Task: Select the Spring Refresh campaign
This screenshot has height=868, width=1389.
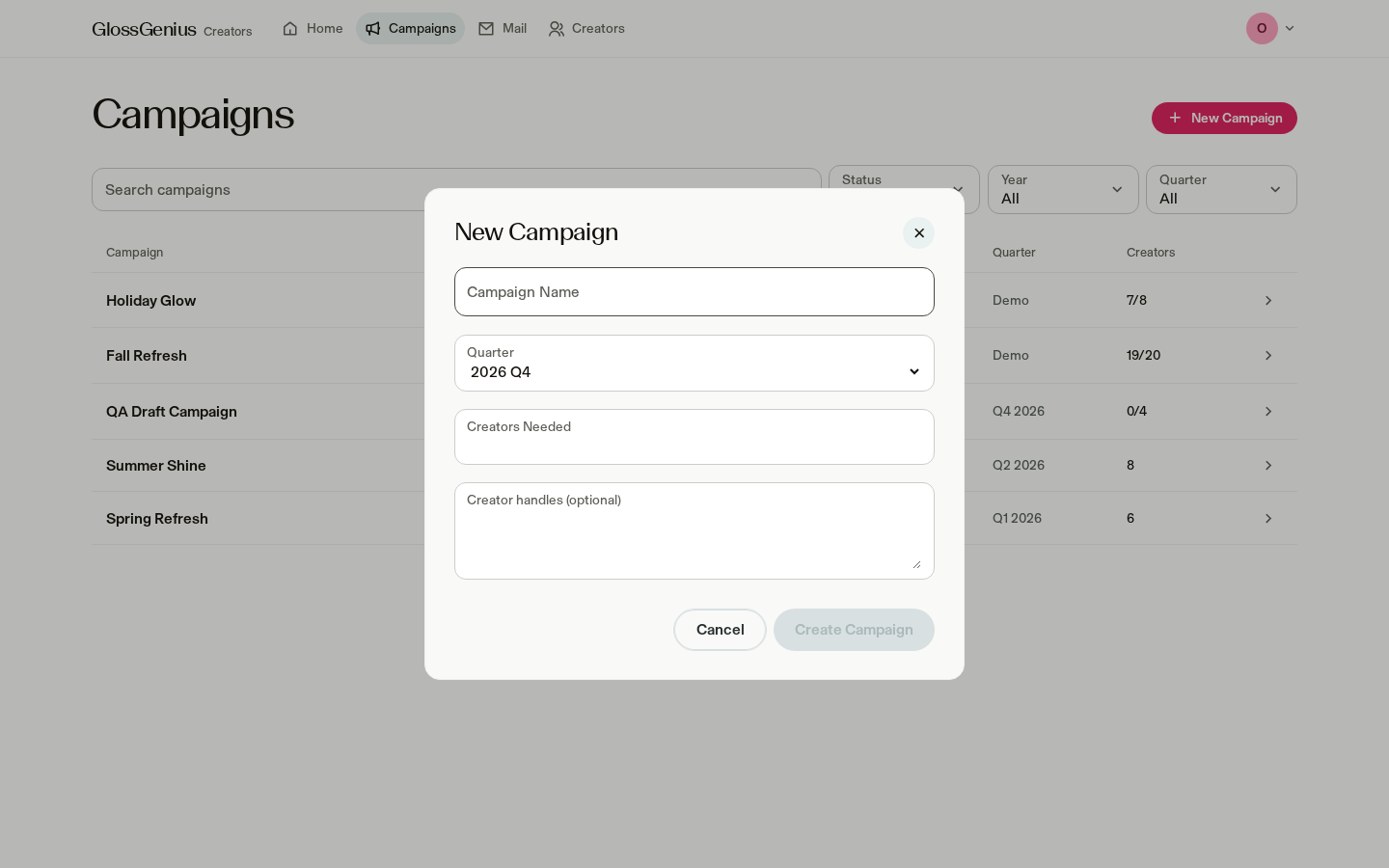Action: (157, 519)
